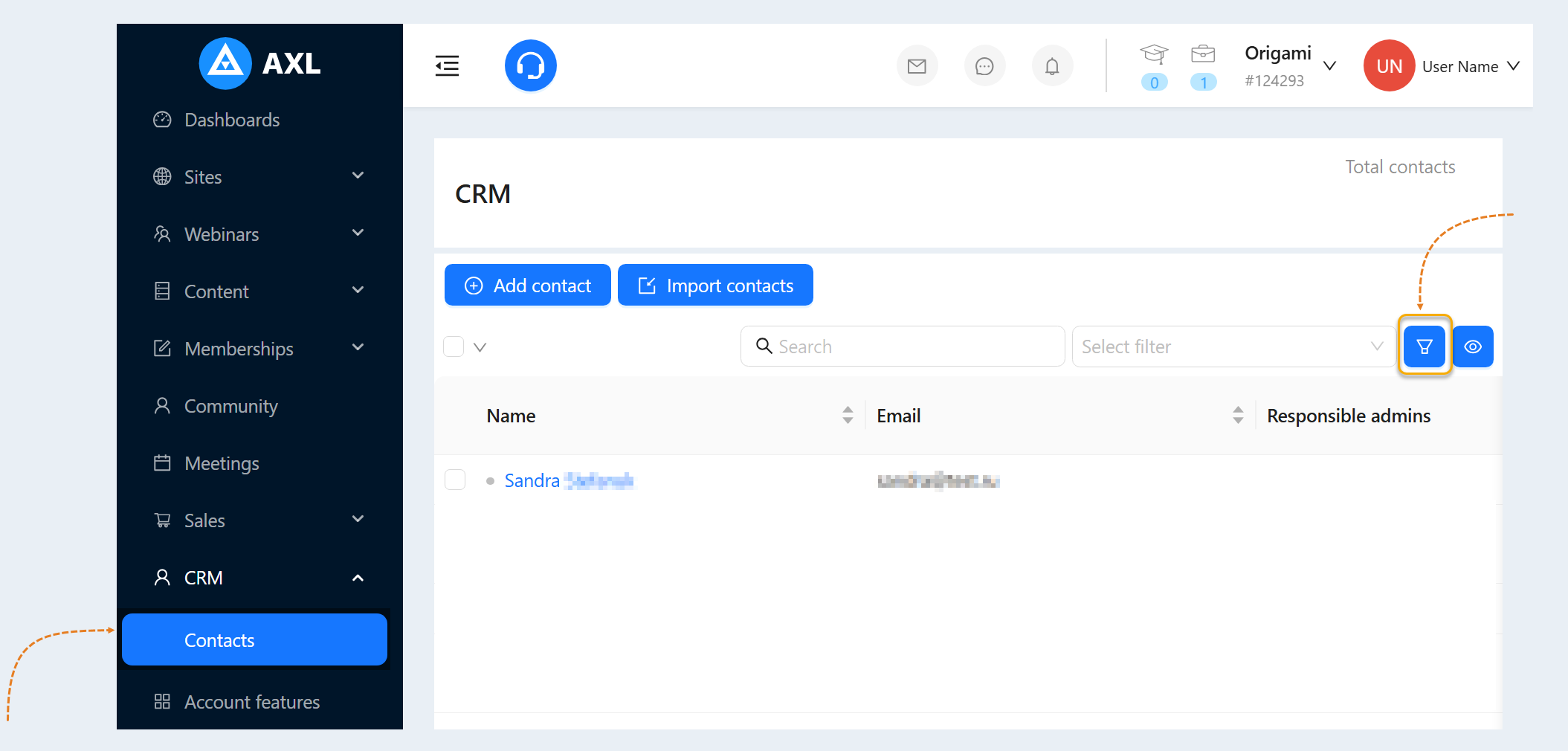Collapse the sidebar with the menu-fold icon
This screenshot has width=1568, height=751.
pyautogui.click(x=447, y=66)
